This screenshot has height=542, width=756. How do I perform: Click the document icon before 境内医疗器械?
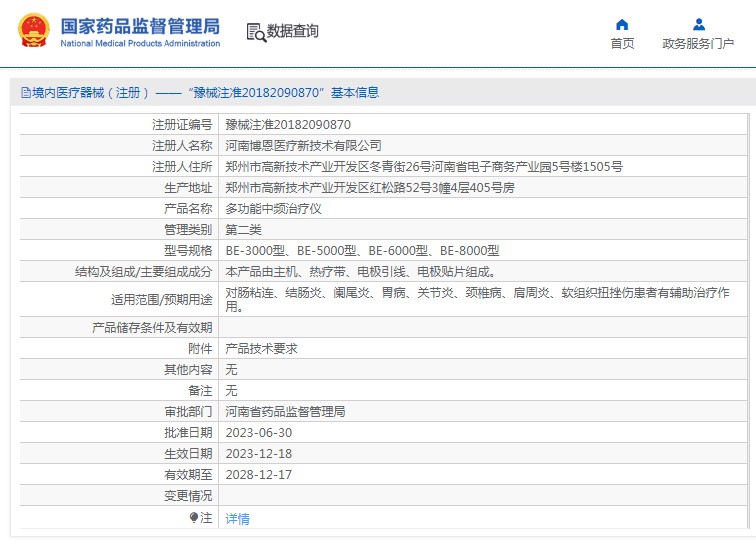[26, 93]
